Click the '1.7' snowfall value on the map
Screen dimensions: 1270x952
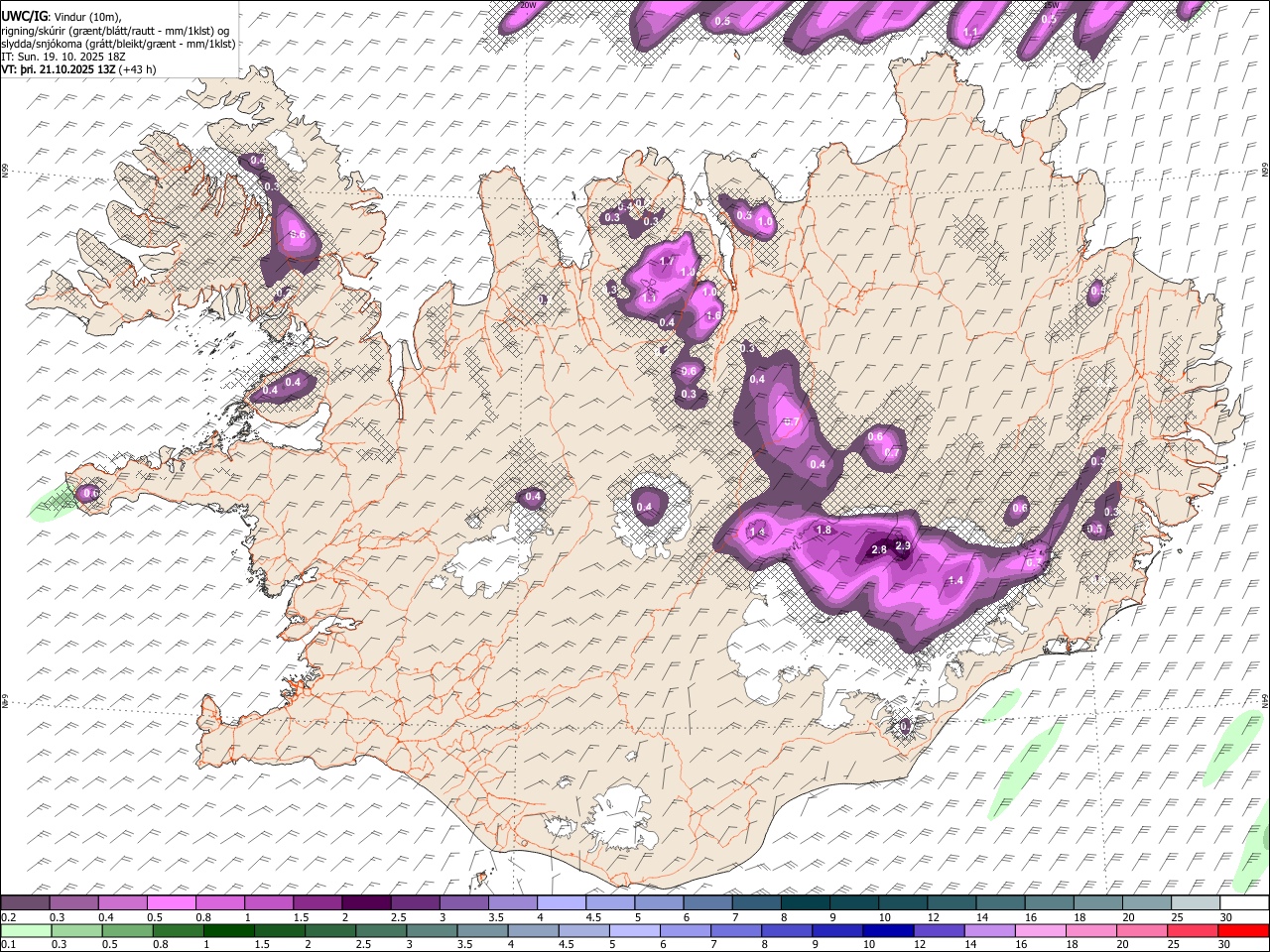point(668,261)
